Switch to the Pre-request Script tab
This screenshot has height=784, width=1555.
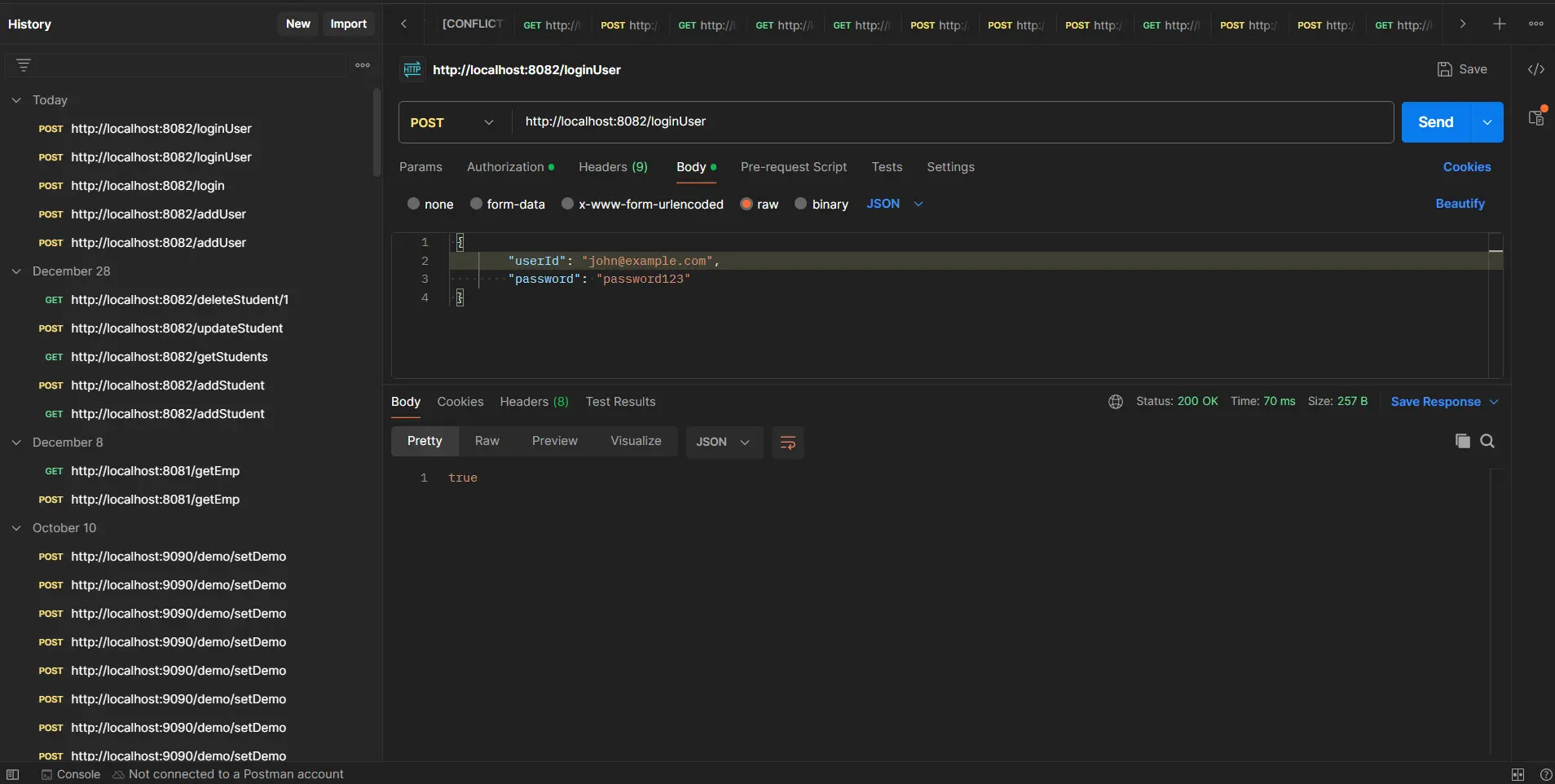click(x=794, y=168)
